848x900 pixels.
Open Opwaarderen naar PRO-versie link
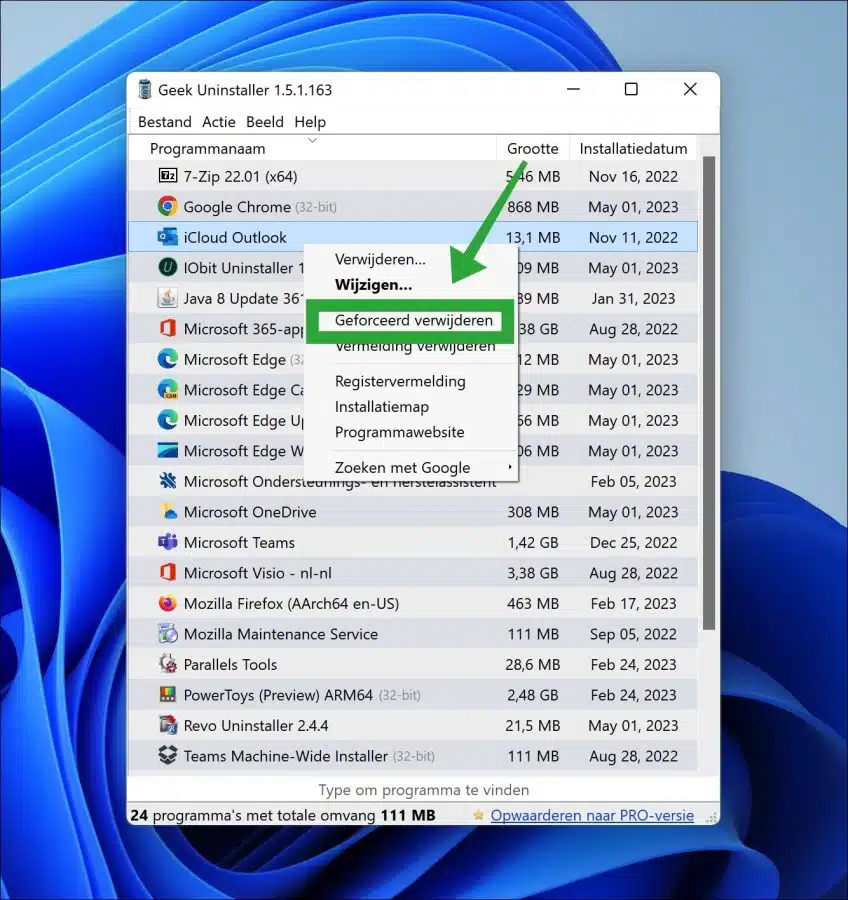tap(592, 815)
